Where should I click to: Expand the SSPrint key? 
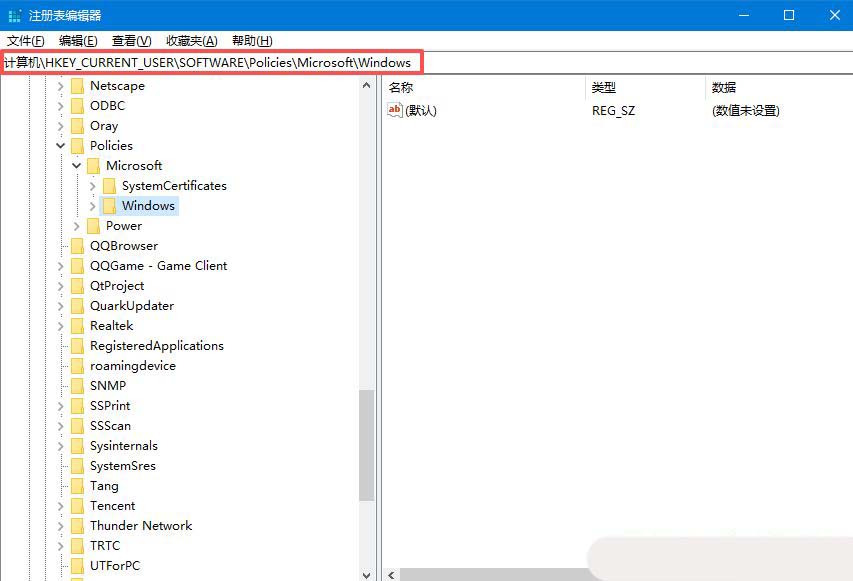60,406
